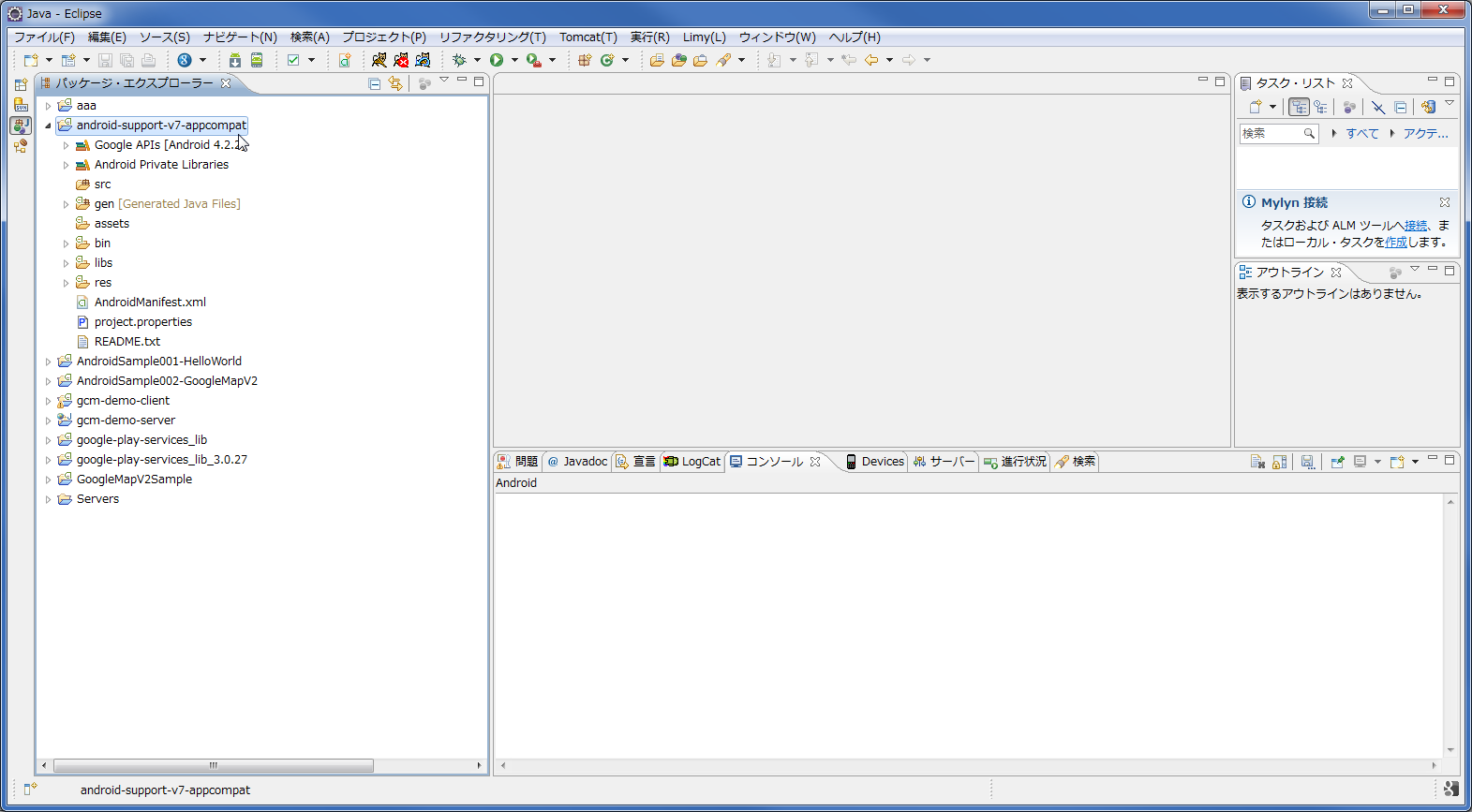Close the Mylyn 接続 notification
The height and width of the screenshot is (812, 1472).
click(1445, 202)
